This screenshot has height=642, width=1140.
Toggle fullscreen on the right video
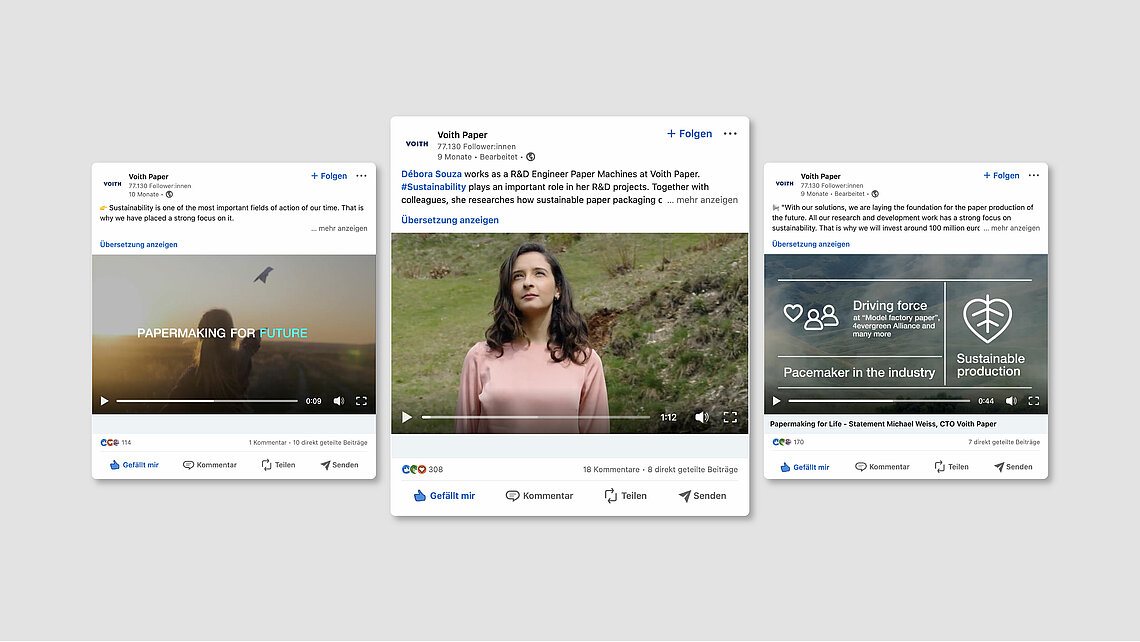[x=1033, y=401]
